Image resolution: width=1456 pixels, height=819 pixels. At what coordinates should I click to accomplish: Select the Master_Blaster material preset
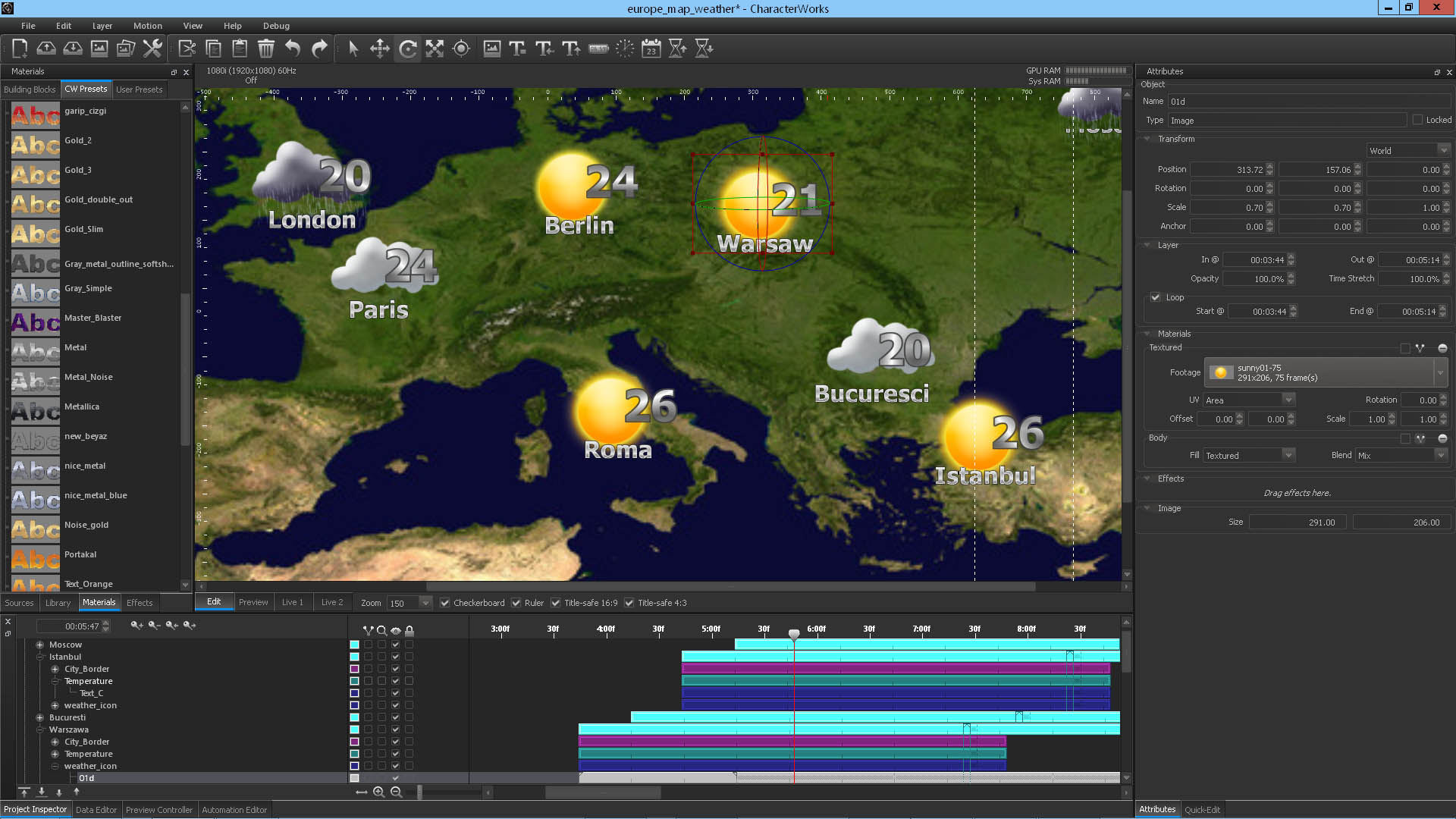[93, 318]
